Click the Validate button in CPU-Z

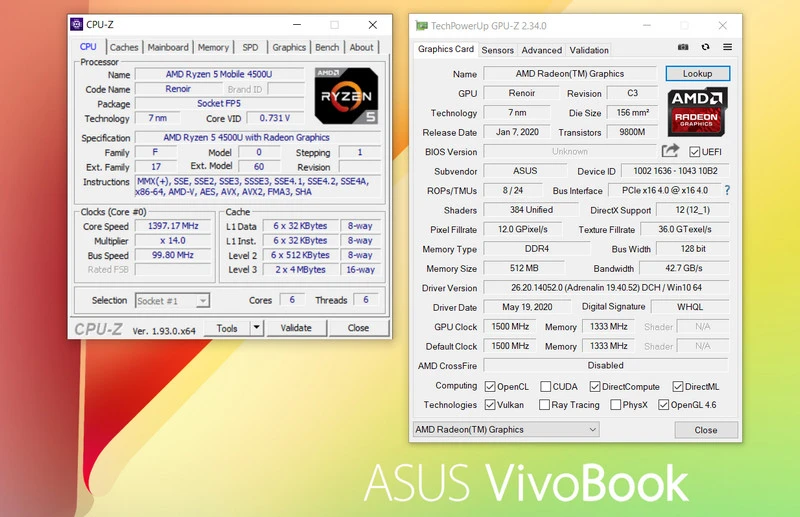tap(296, 328)
